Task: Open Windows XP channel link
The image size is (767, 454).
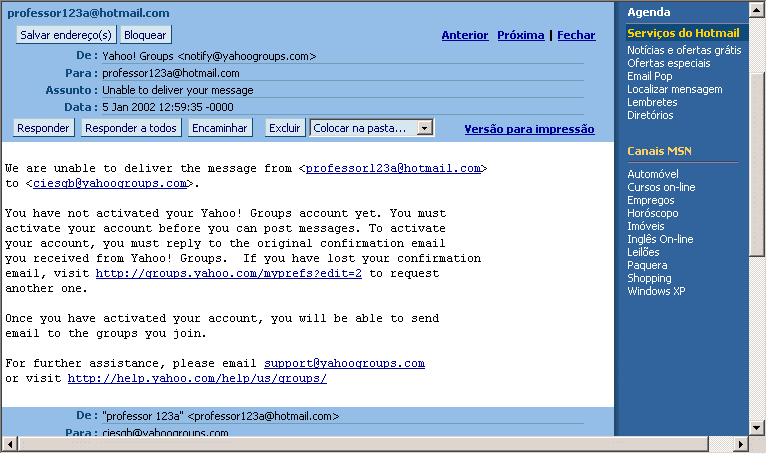Action: click(656, 291)
